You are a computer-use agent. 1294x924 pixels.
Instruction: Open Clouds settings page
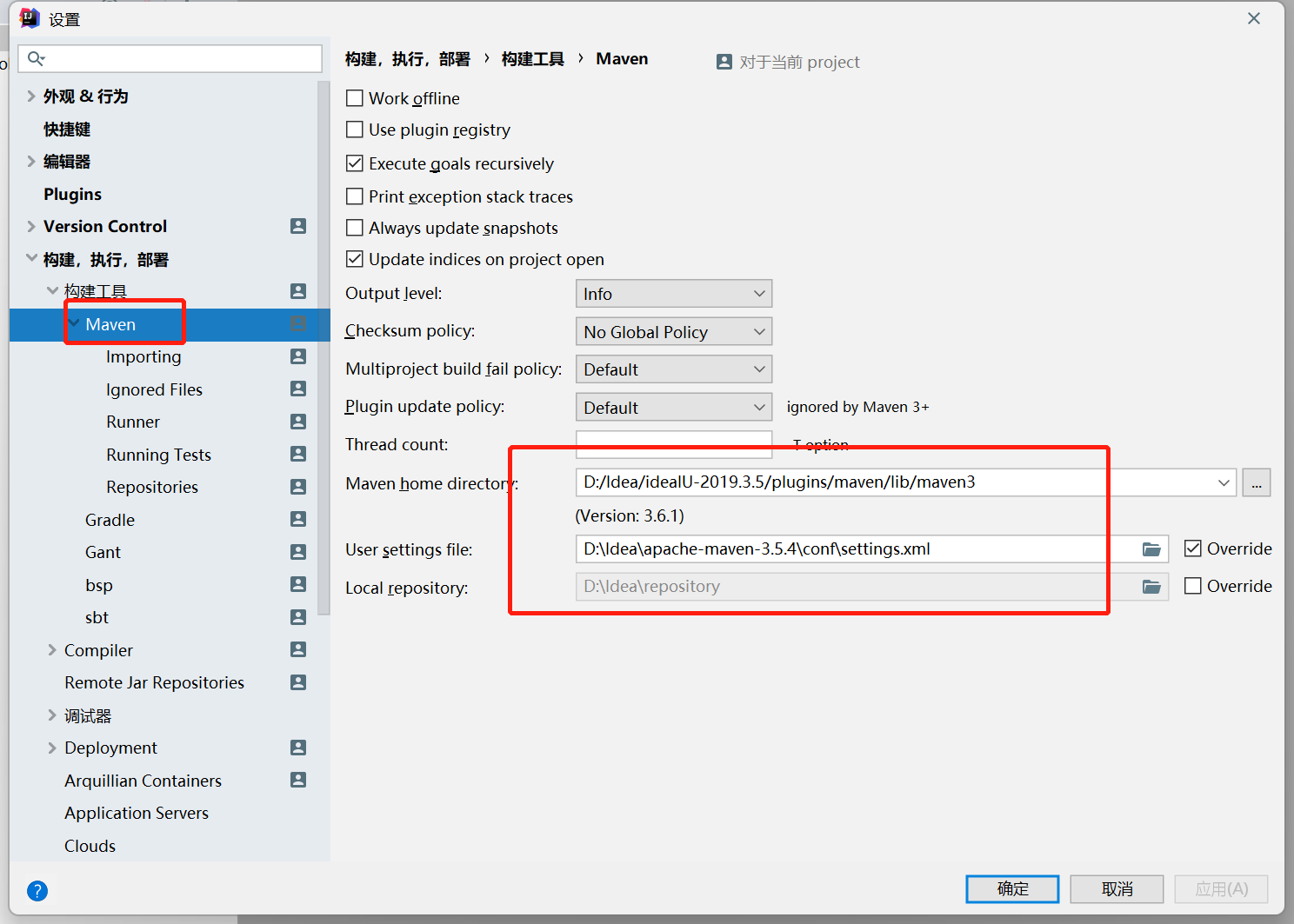(x=90, y=846)
